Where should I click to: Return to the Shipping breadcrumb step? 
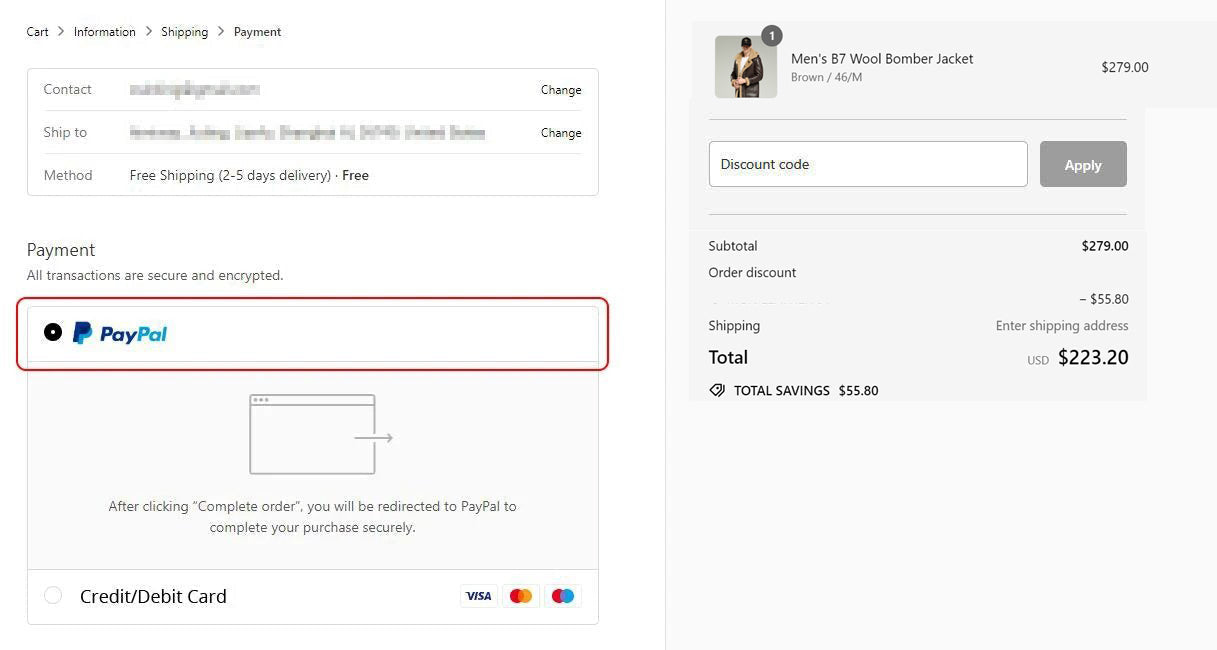[x=184, y=32]
